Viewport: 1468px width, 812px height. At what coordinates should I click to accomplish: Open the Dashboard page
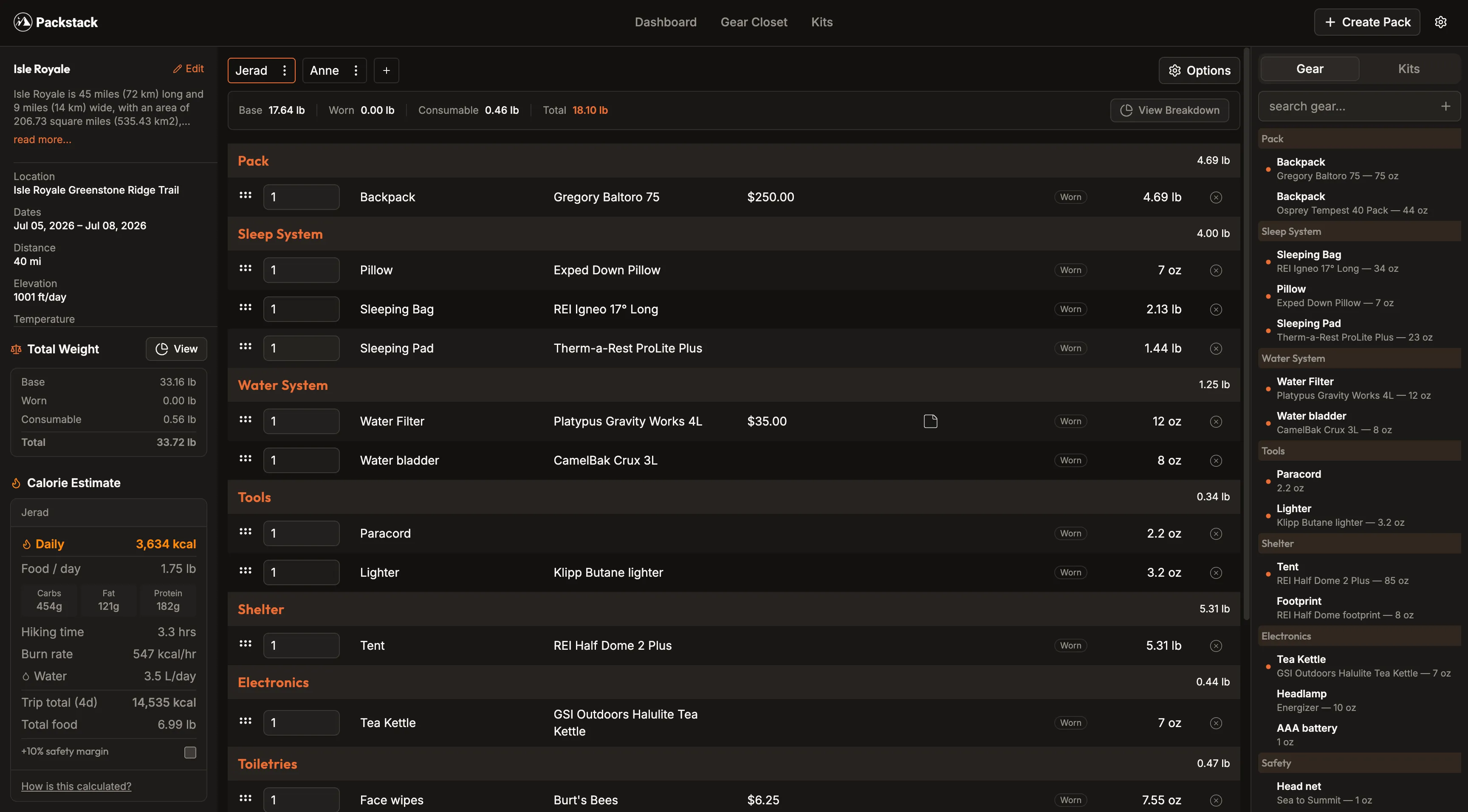(666, 22)
